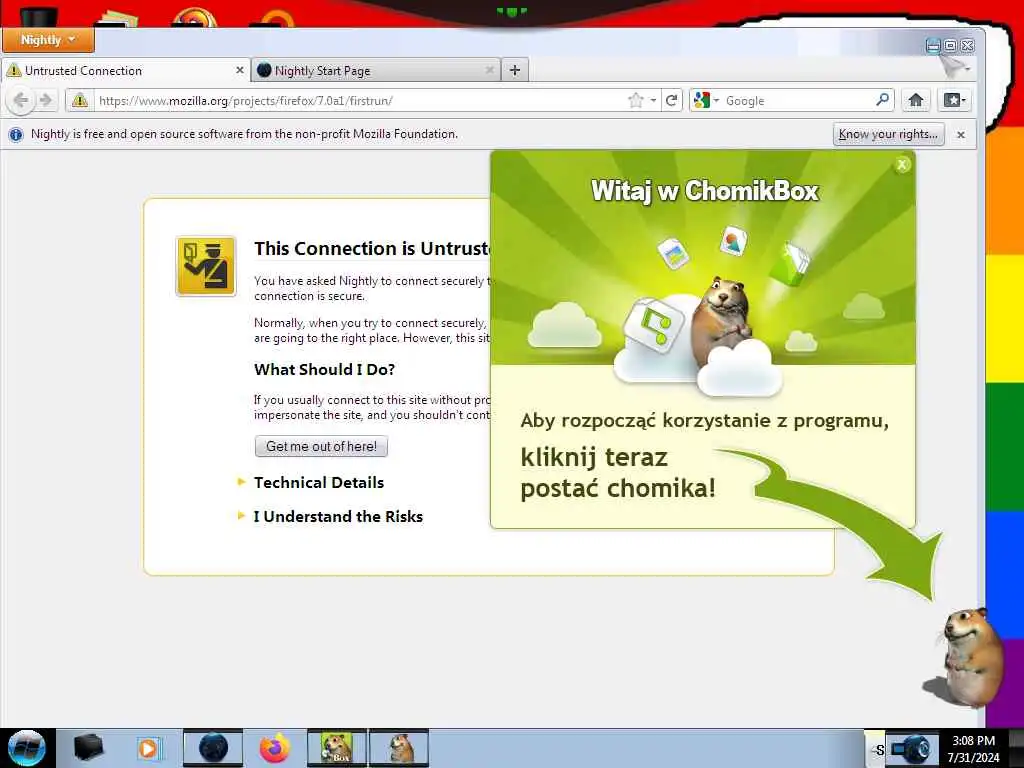
Task: Click the Witaj w ChomikBox title
Action: coord(705,191)
